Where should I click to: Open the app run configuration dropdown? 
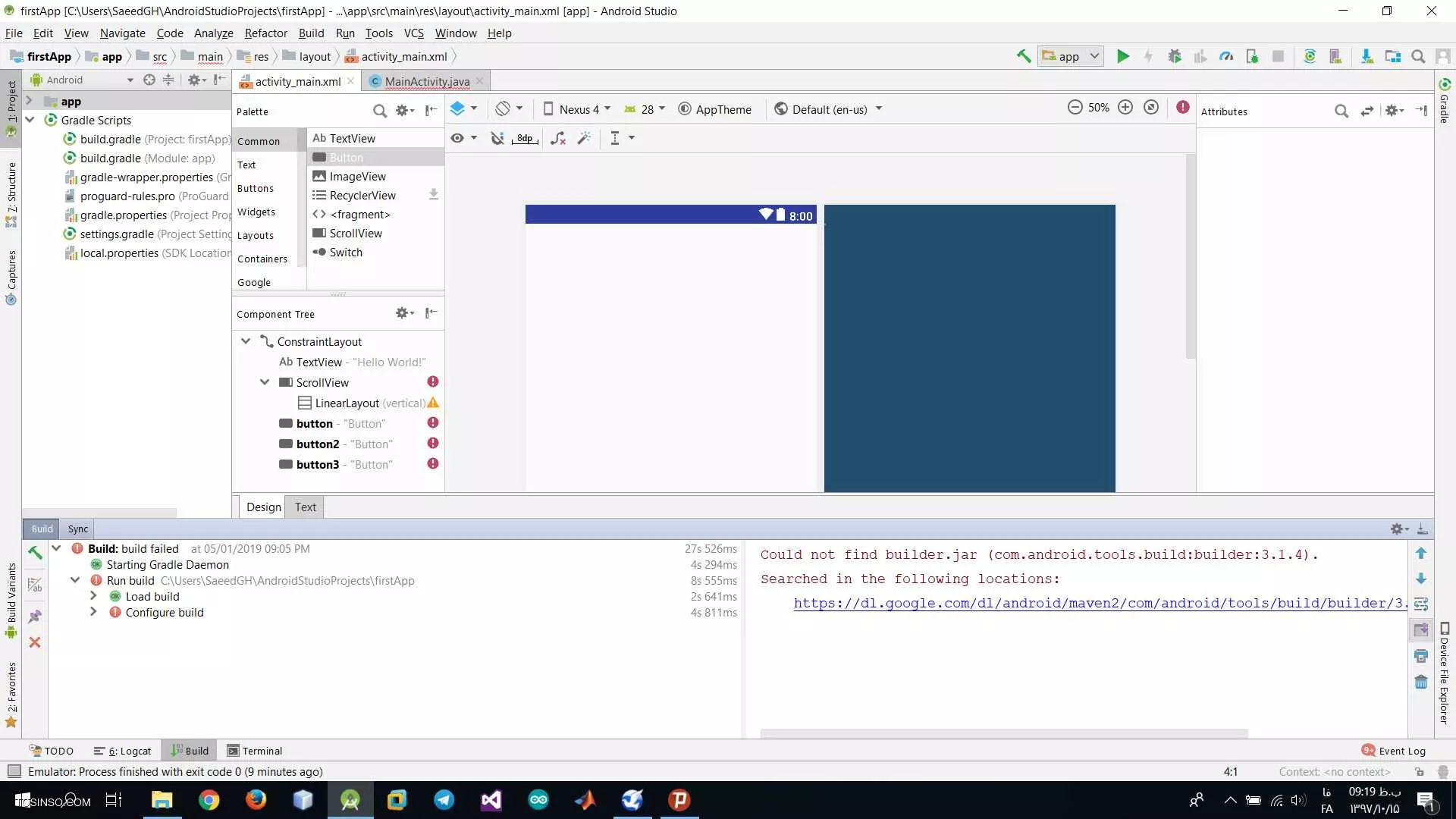(1071, 56)
